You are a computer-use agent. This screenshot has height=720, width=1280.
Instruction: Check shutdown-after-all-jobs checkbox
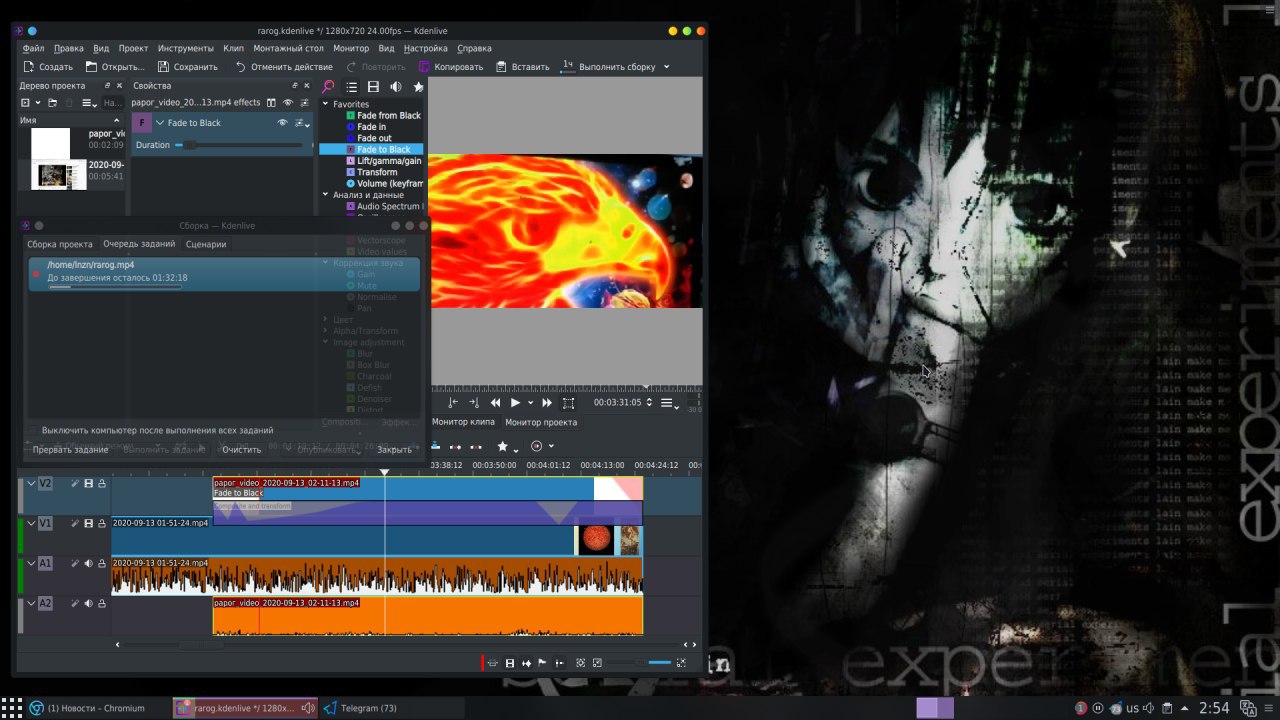(32, 430)
